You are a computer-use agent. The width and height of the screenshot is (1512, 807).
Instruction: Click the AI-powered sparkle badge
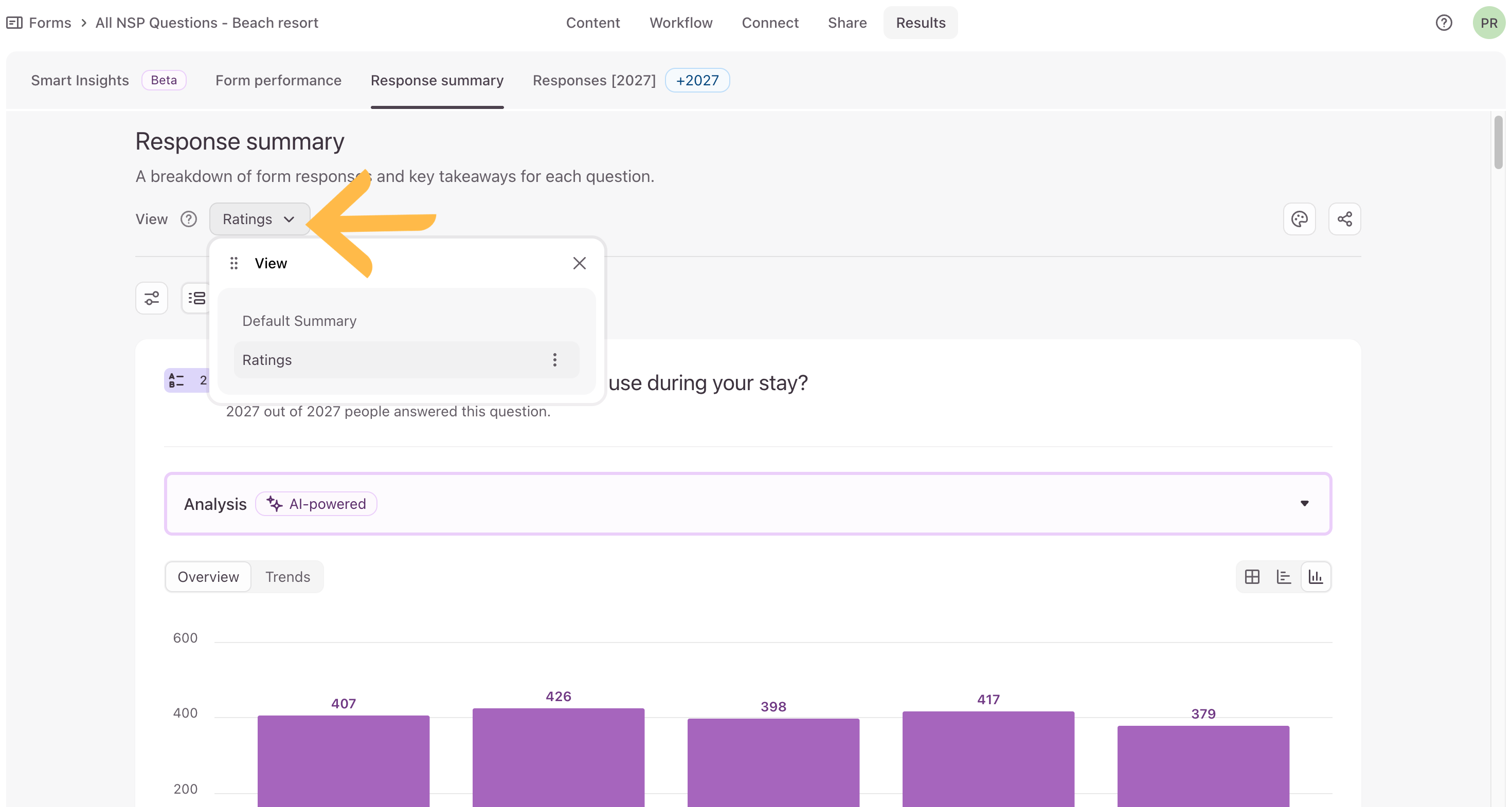click(316, 504)
